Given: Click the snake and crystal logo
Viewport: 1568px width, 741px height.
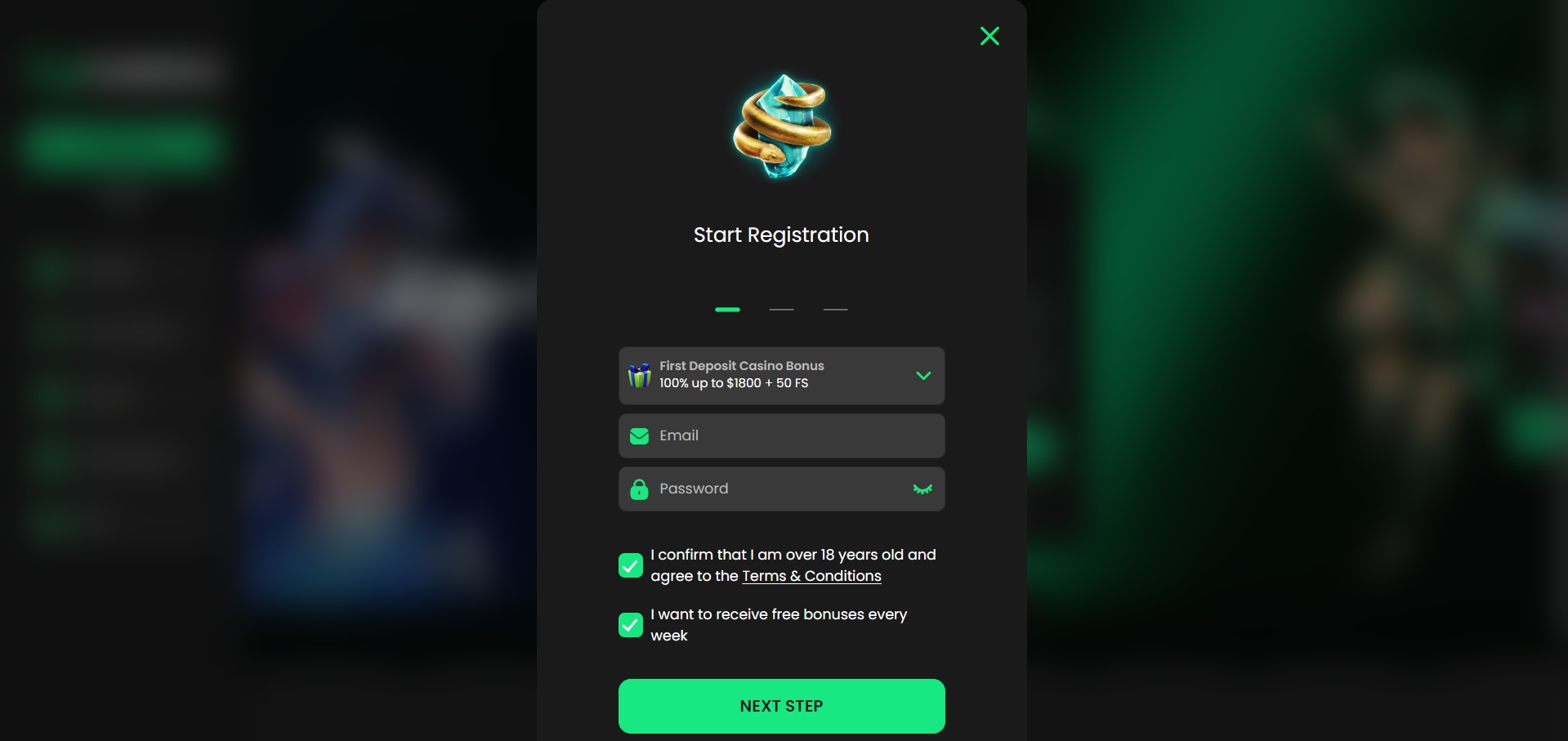Looking at the screenshot, I should (x=782, y=126).
